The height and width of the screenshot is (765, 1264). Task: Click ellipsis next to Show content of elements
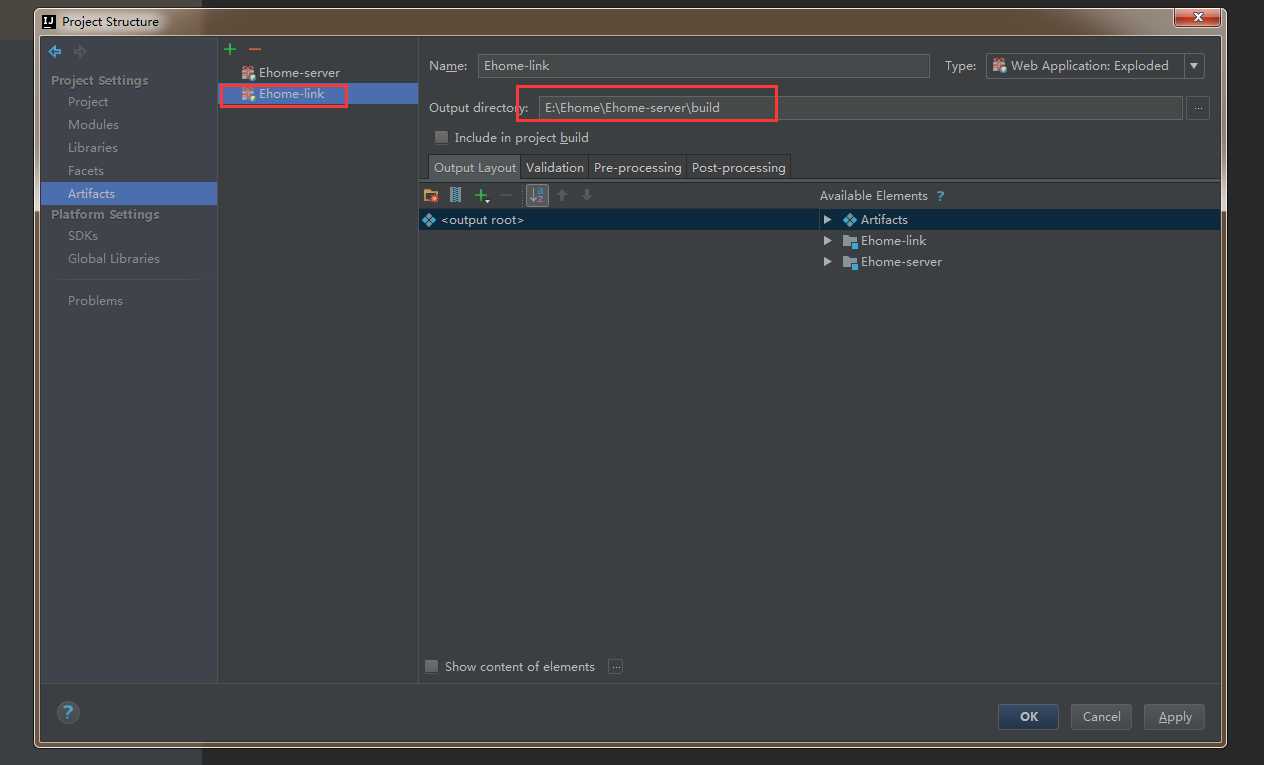[615, 667]
